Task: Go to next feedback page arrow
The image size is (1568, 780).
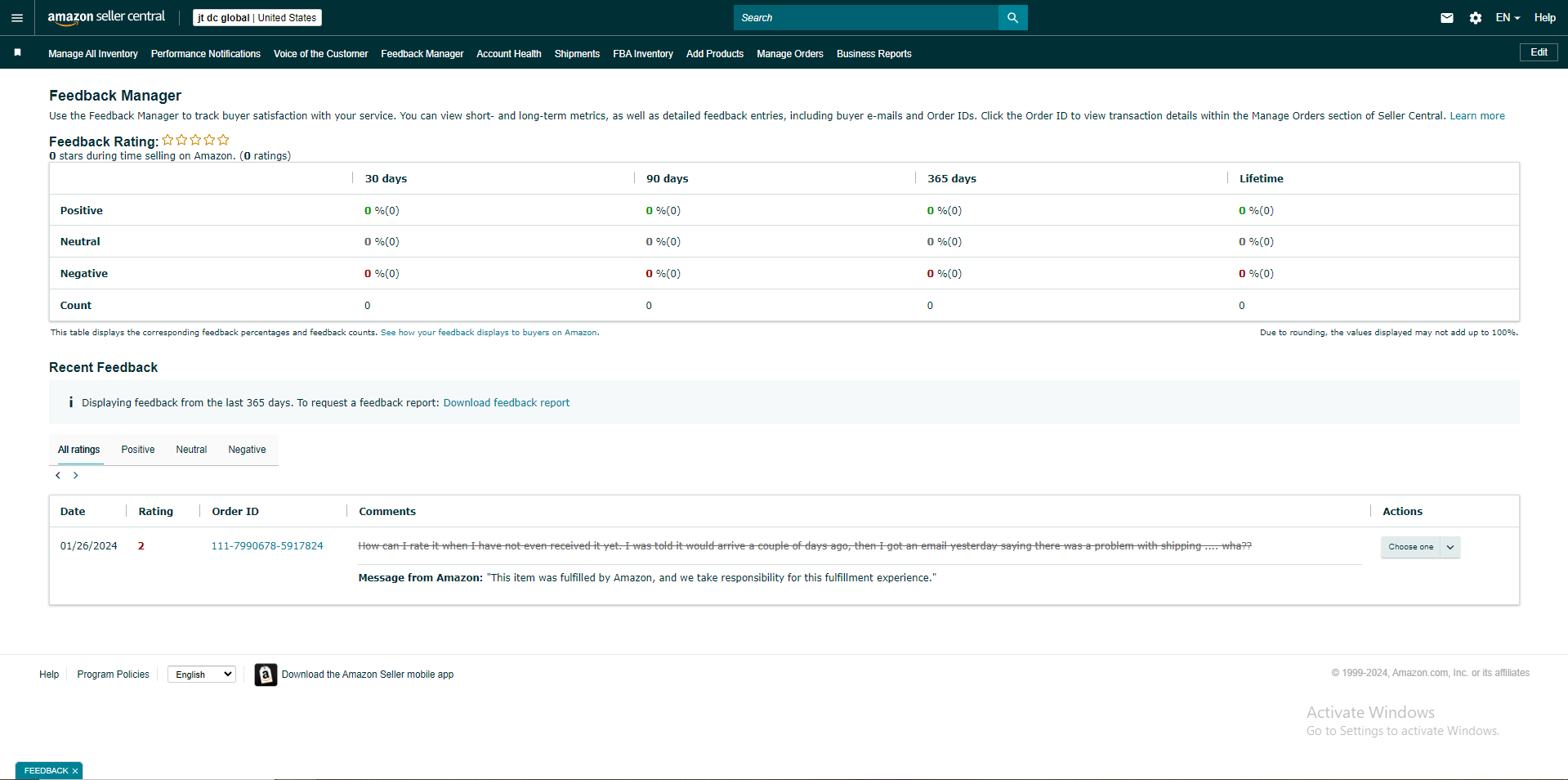Action: pyautogui.click(x=76, y=475)
